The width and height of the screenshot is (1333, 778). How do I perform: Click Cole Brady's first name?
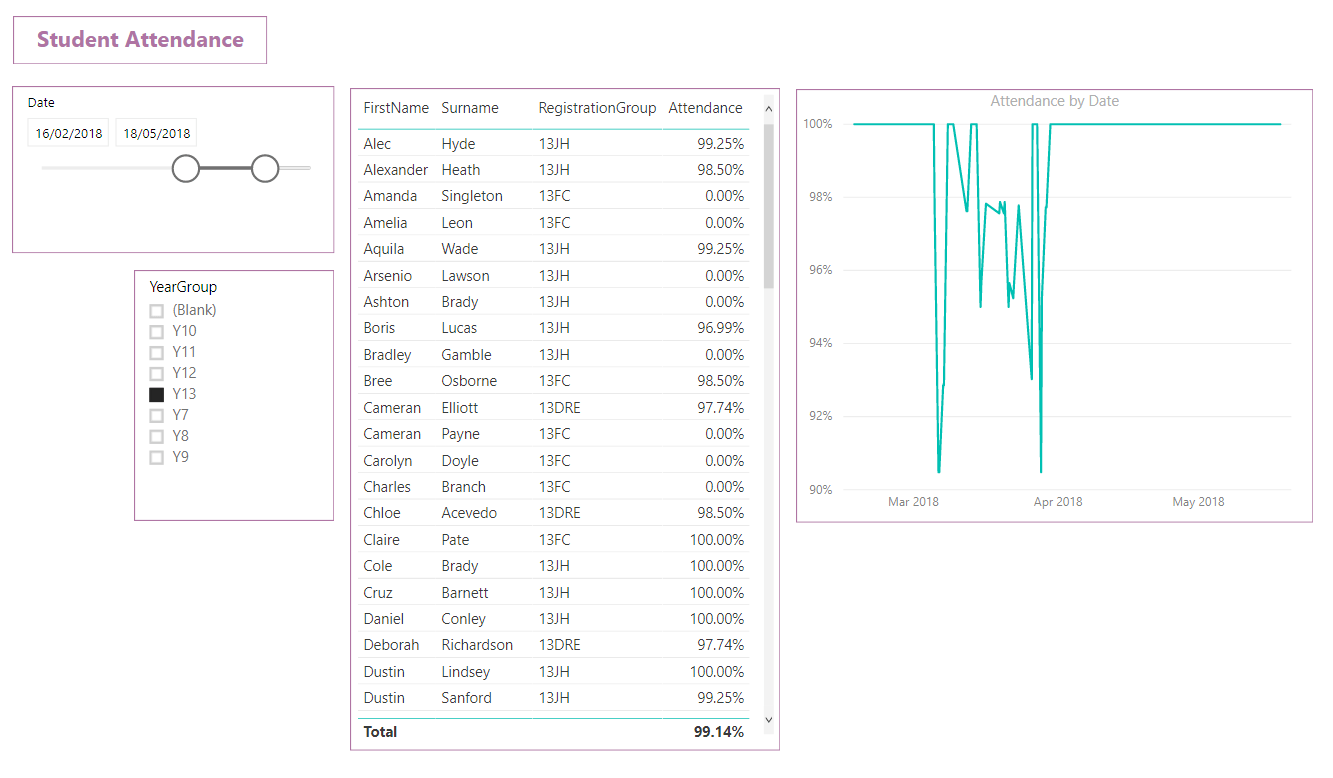378,566
